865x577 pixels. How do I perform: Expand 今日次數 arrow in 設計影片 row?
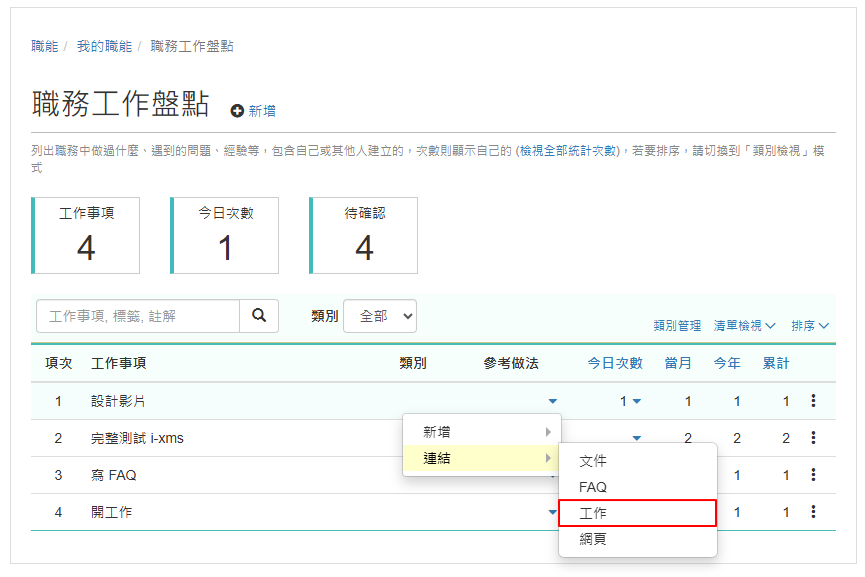point(637,402)
